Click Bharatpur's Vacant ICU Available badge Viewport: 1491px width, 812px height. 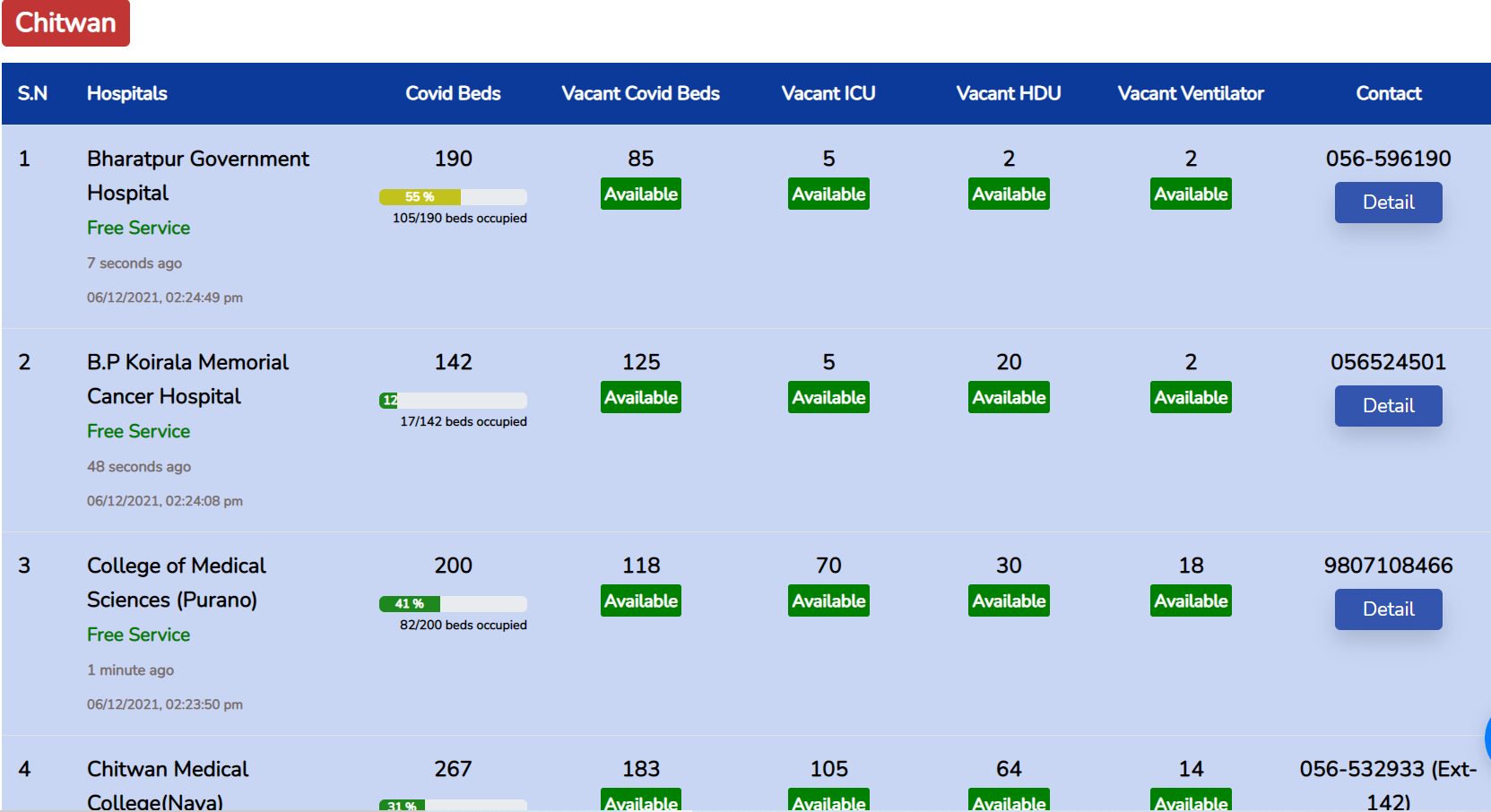829,194
